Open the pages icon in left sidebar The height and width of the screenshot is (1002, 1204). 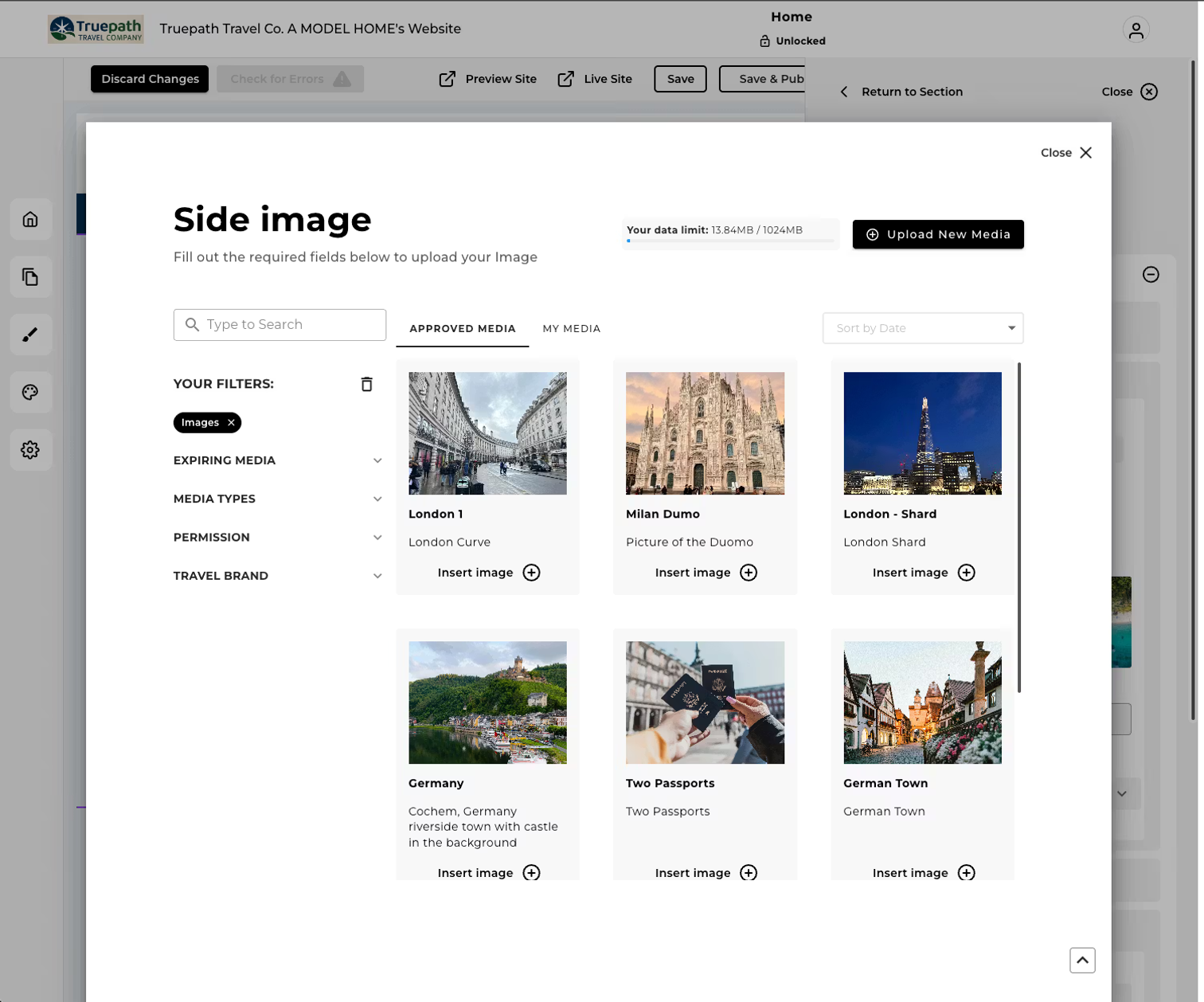30,277
